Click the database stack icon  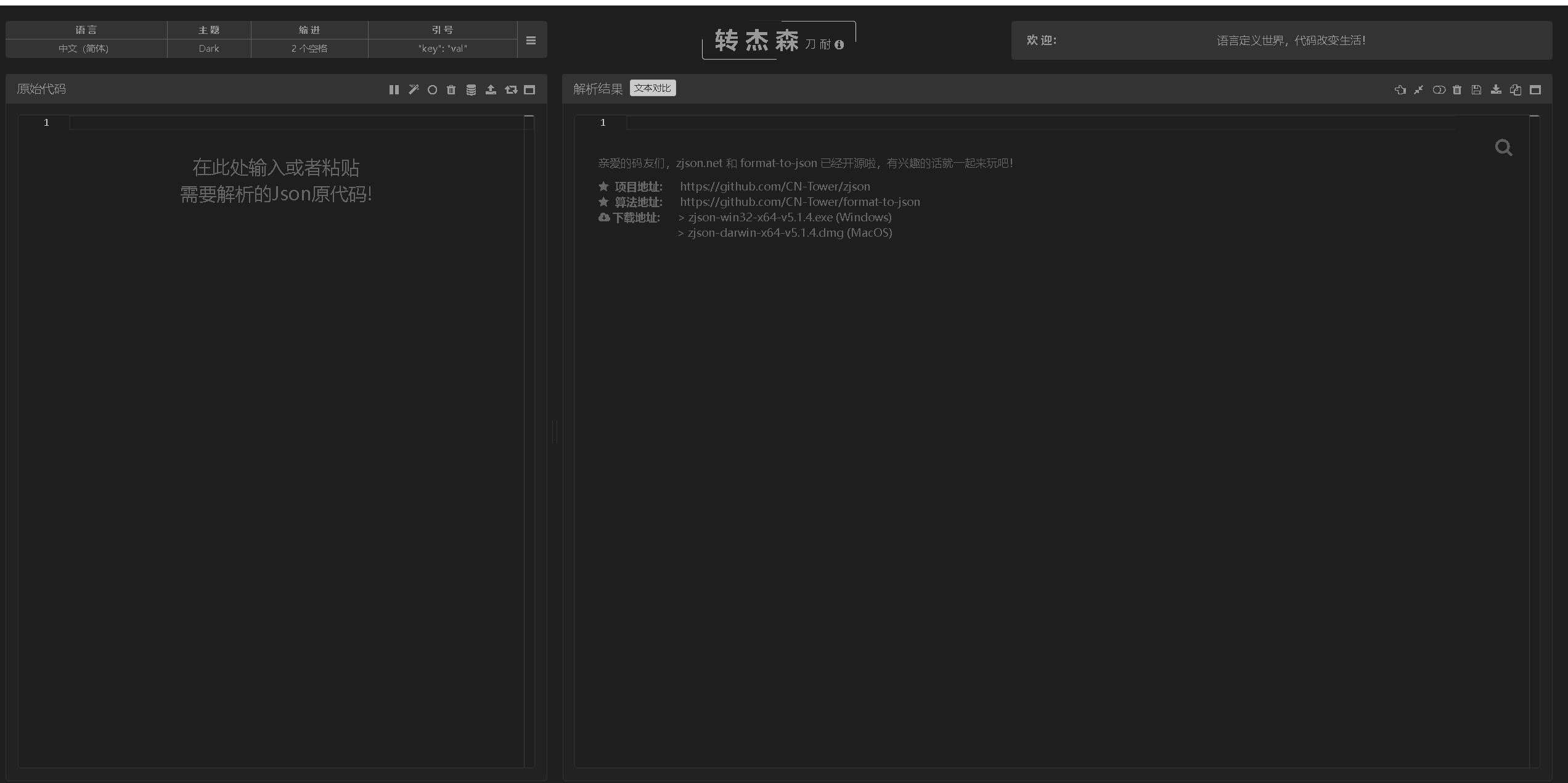point(471,90)
